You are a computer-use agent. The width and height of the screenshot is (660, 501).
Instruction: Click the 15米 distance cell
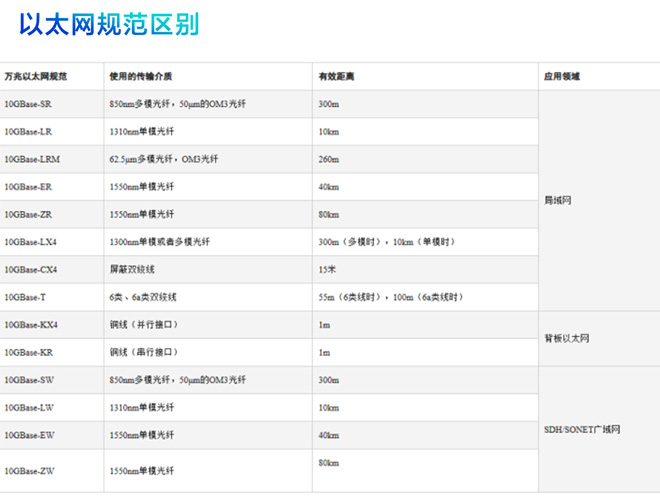tap(326, 270)
